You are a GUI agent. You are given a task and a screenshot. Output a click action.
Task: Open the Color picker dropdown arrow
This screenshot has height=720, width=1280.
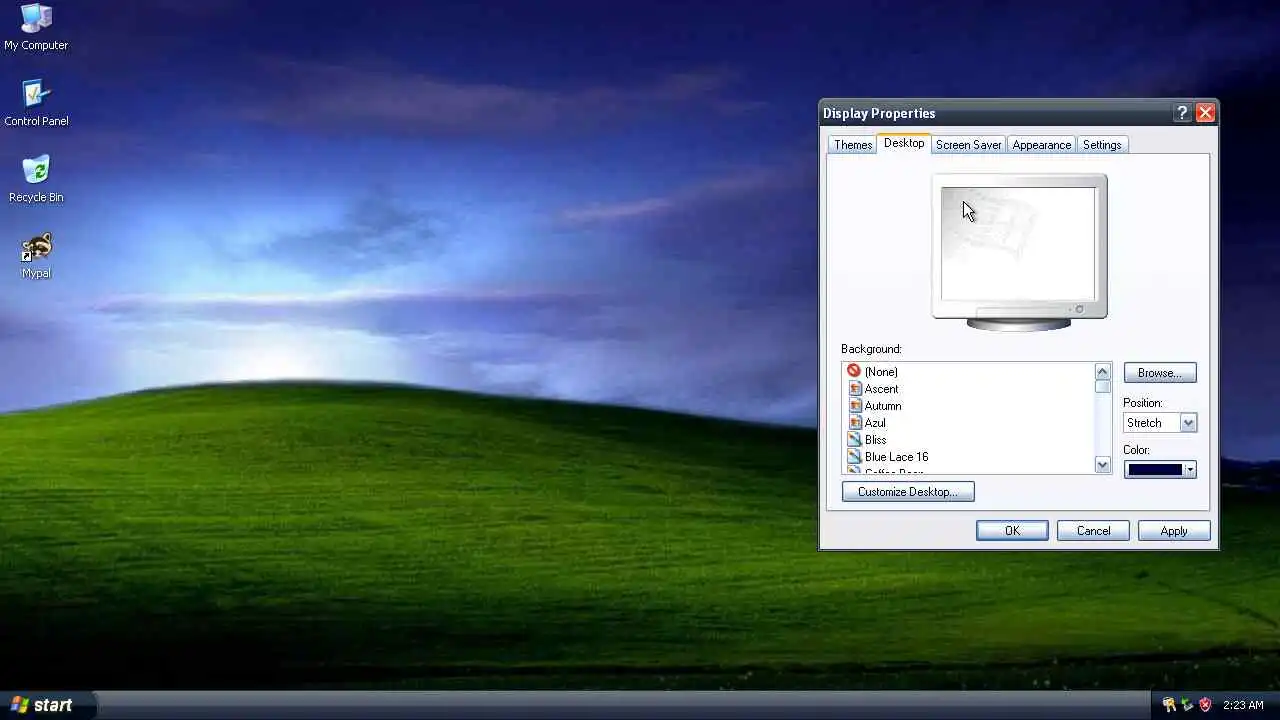pyautogui.click(x=1189, y=470)
